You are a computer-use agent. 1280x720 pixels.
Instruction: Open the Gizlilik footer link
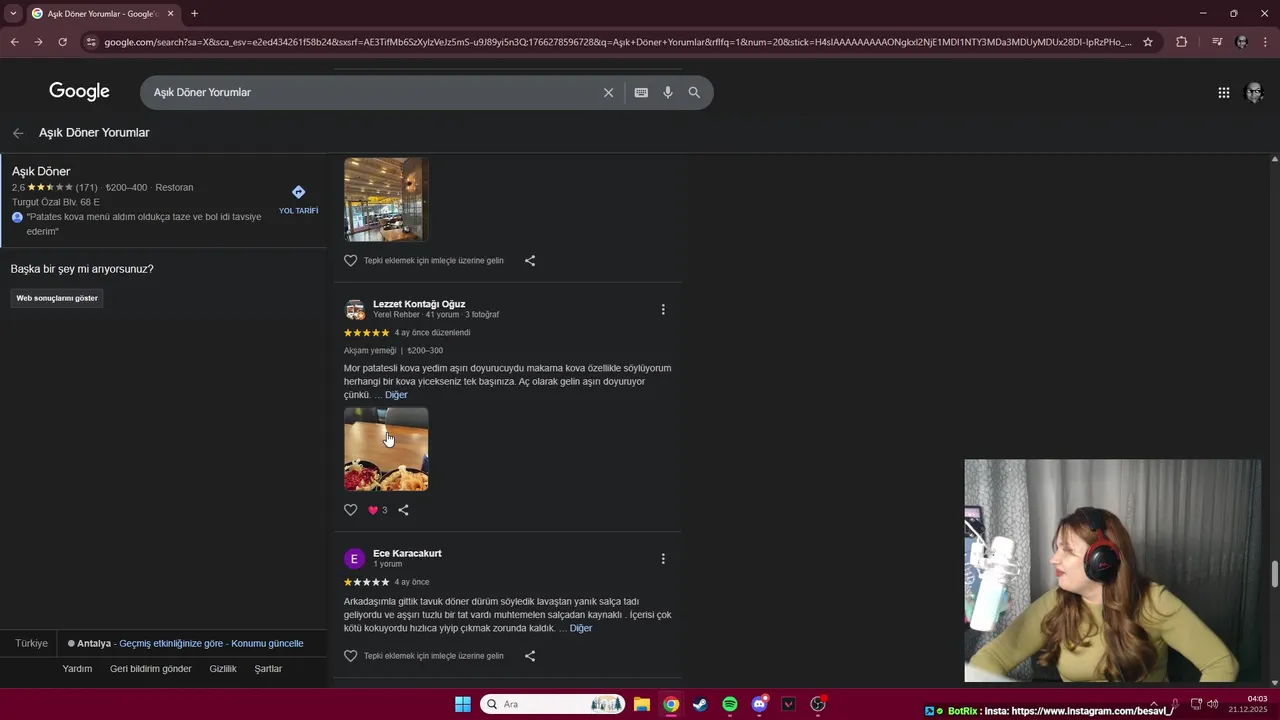point(223,669)
